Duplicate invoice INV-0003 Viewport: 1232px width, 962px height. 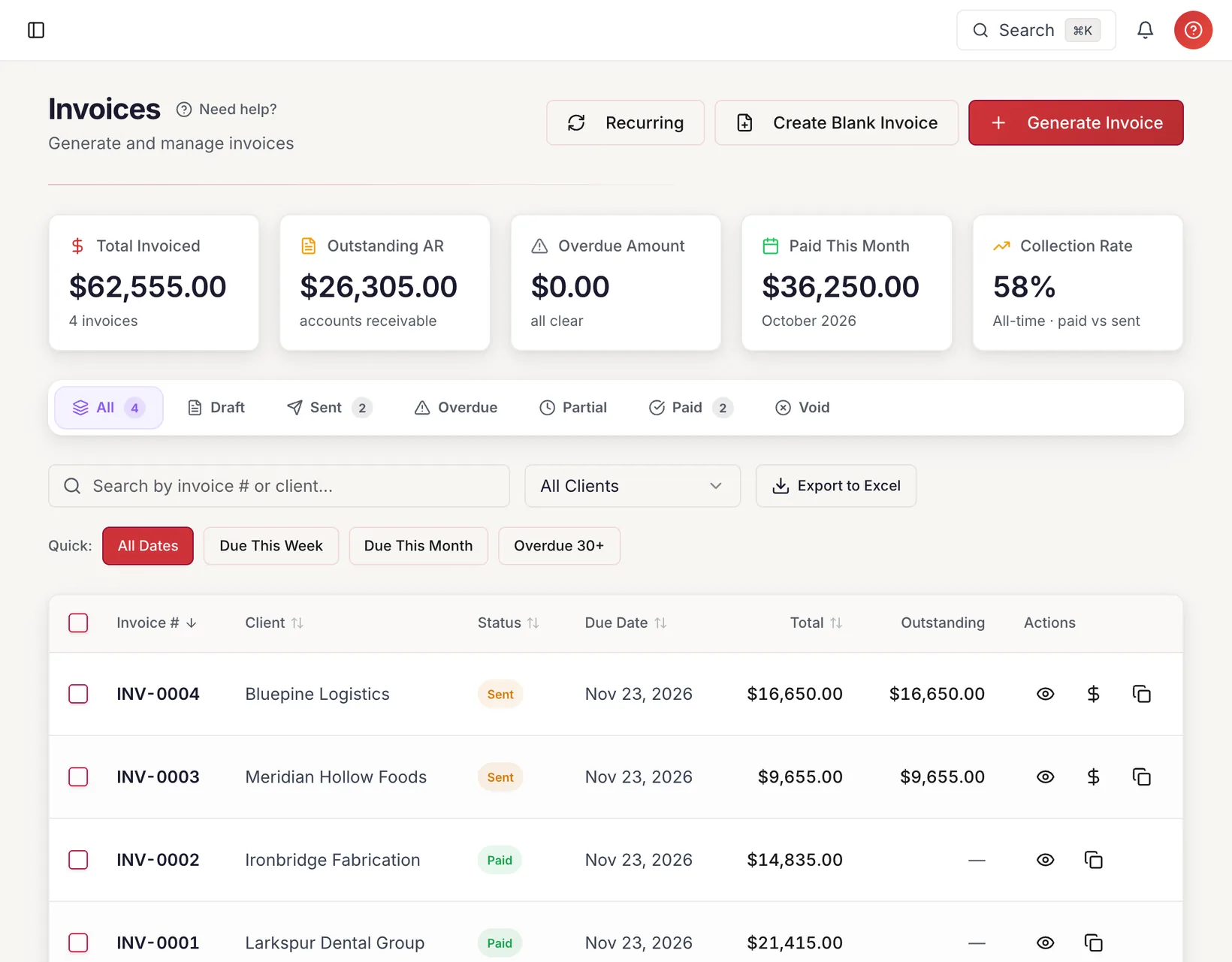(1141, 777)
